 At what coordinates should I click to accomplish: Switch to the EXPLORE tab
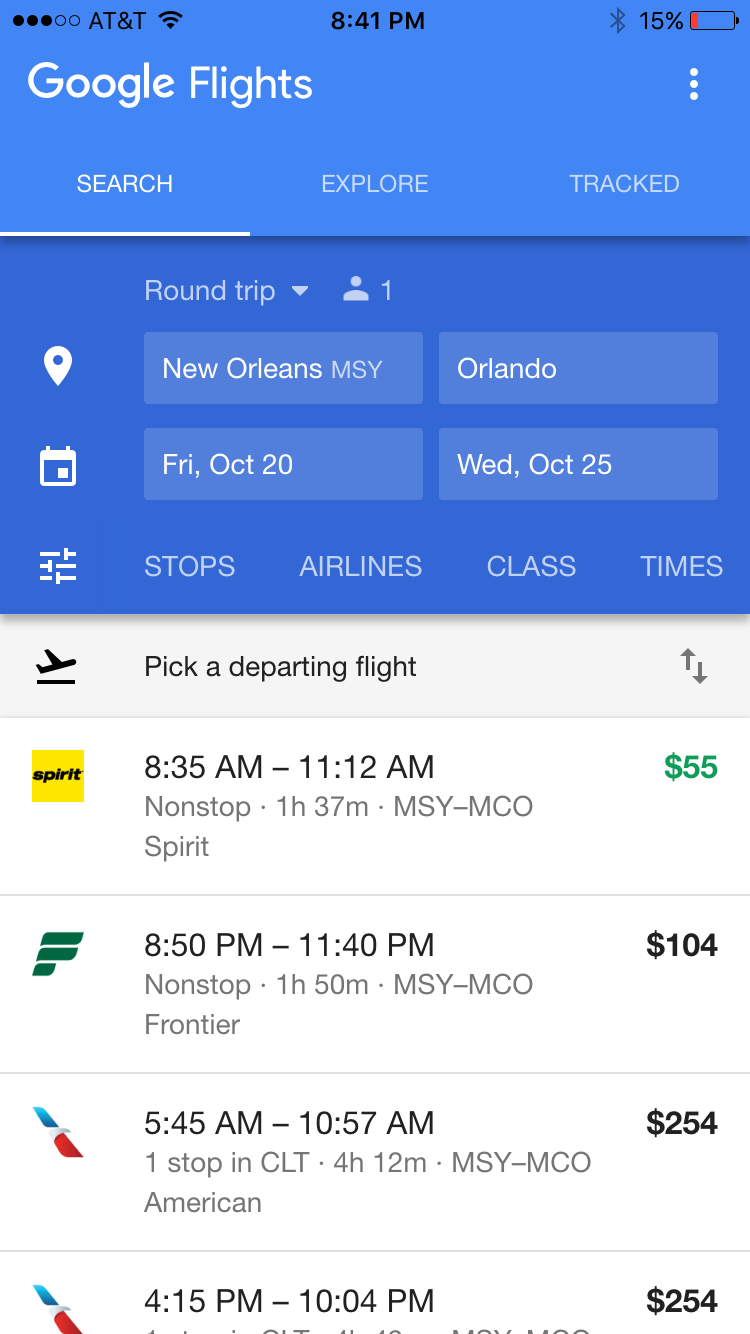click(x=375, y=184)
